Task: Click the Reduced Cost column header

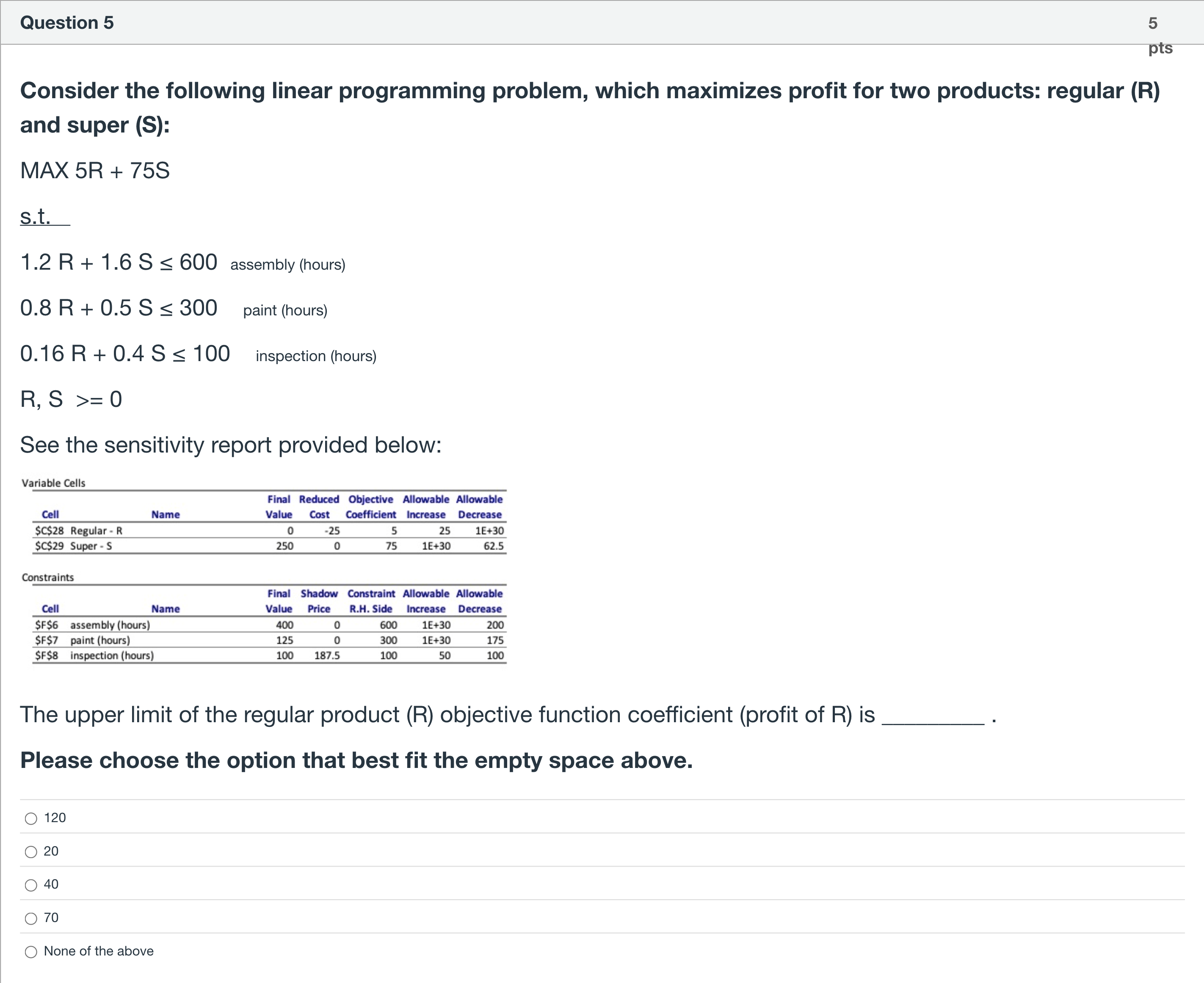Action: click(x=319, y=507)
